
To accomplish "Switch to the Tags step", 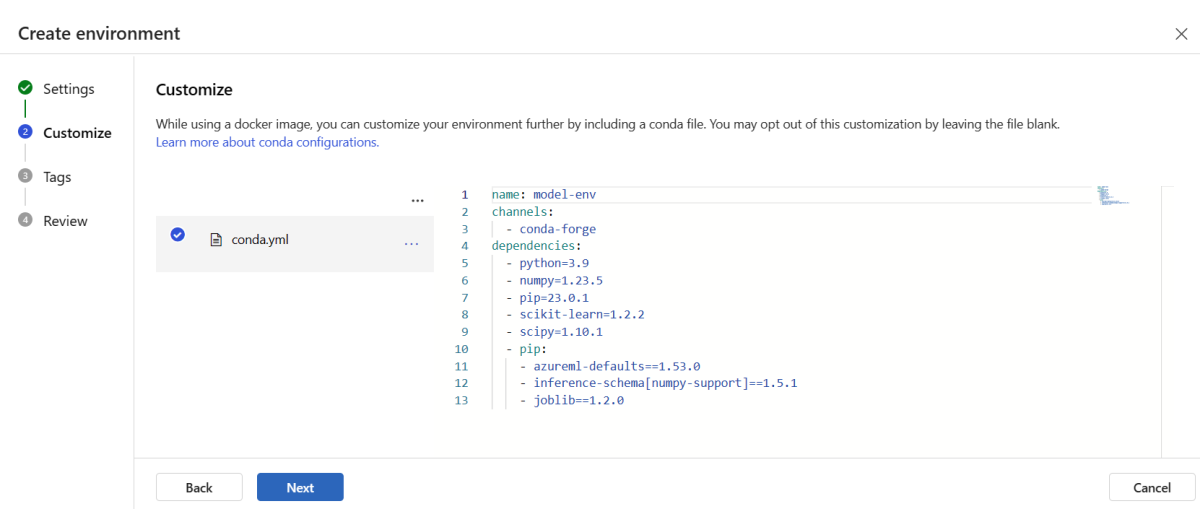I will (57, 177).
